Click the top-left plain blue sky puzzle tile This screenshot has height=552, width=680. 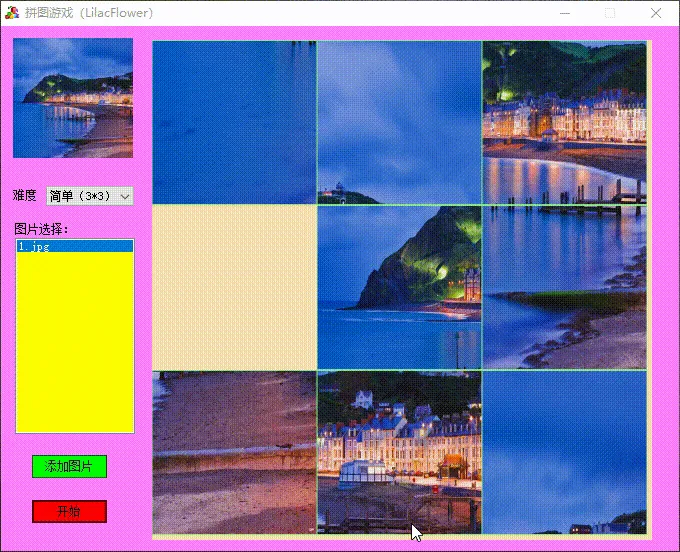234,122
